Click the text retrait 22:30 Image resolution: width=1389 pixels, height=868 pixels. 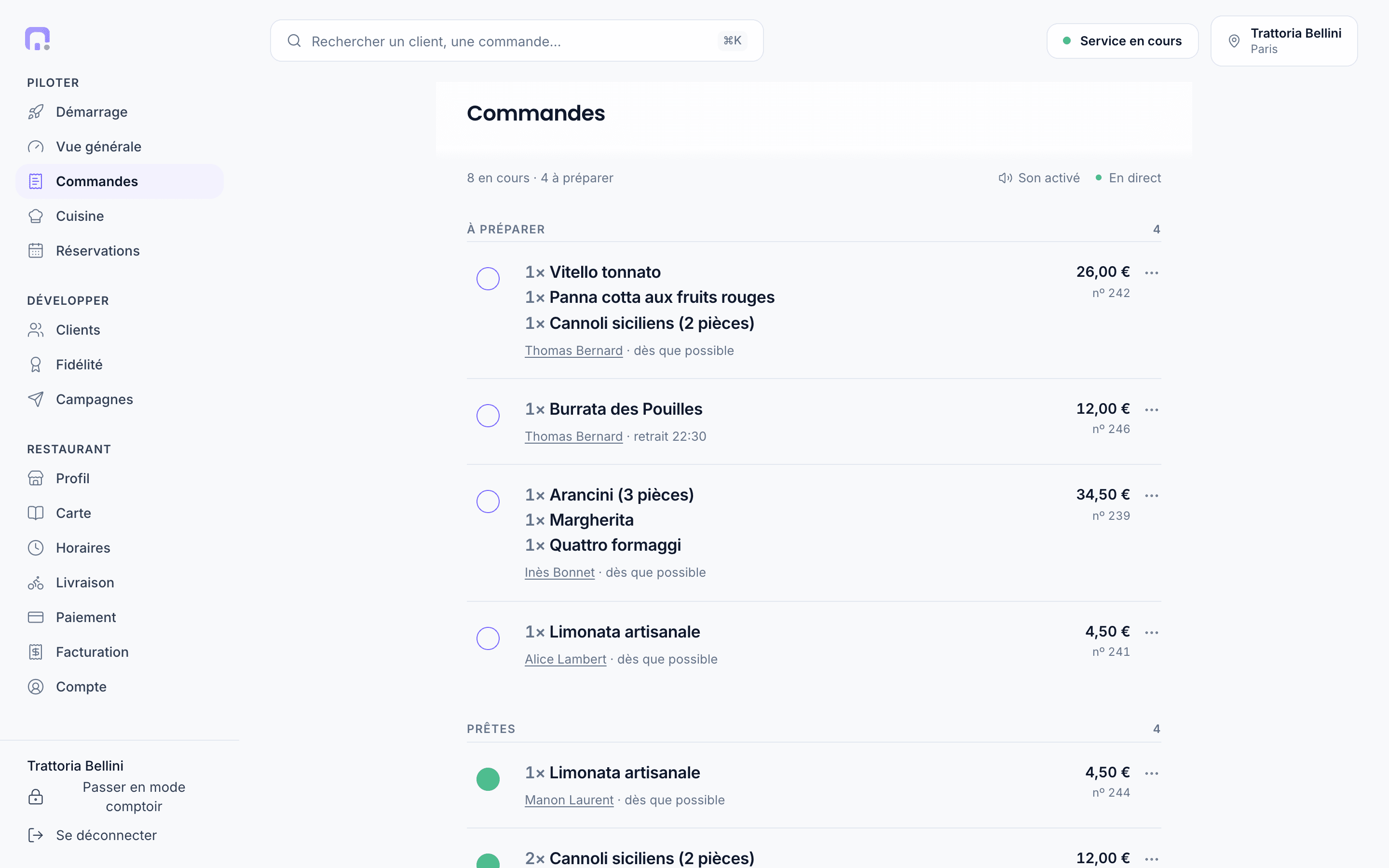pos(670,436)
